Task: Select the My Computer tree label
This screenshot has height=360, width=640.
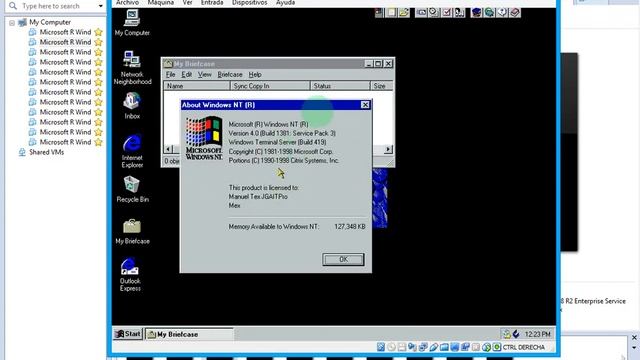Action: pyautogui.click(x=50, y=22)
